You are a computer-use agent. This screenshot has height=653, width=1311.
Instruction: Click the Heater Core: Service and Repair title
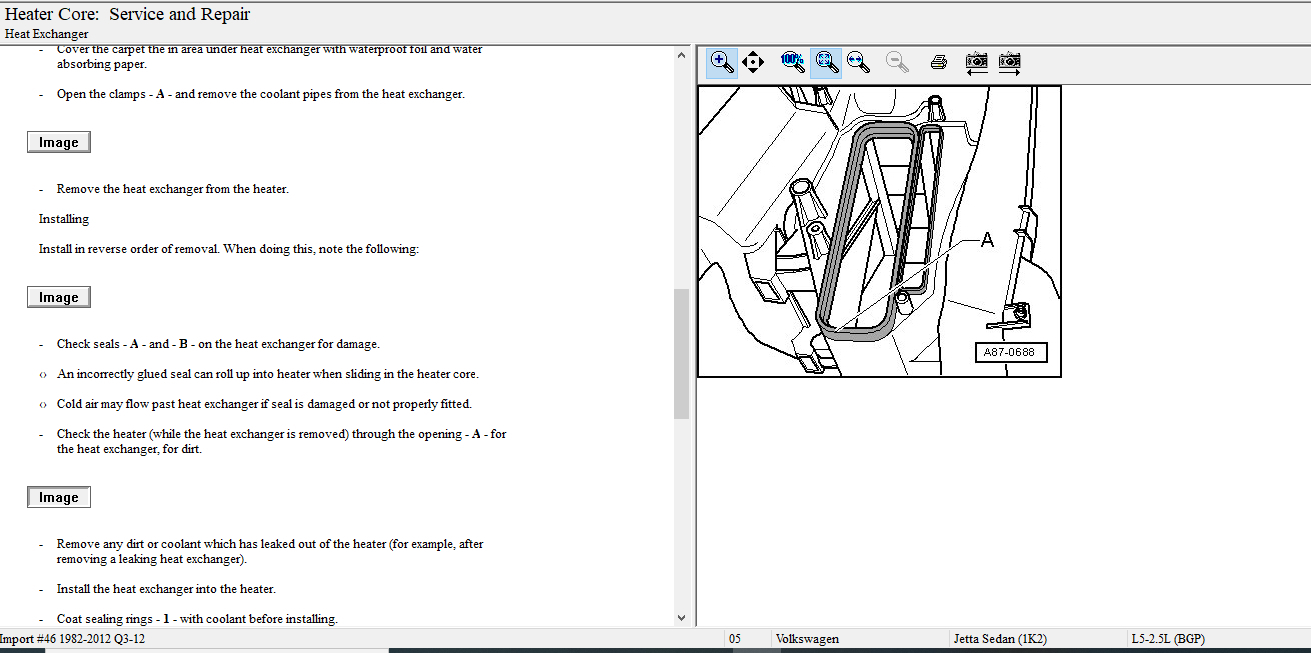128,14
